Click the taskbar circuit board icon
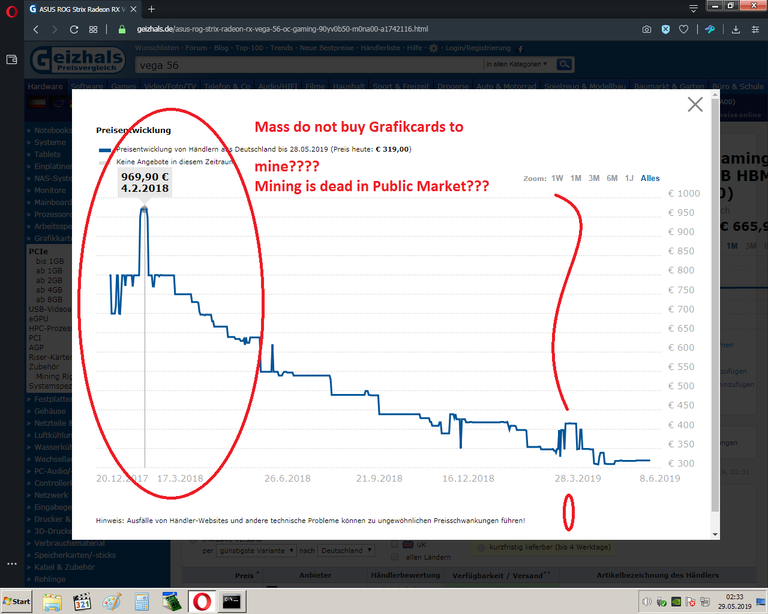 point(172,601)
